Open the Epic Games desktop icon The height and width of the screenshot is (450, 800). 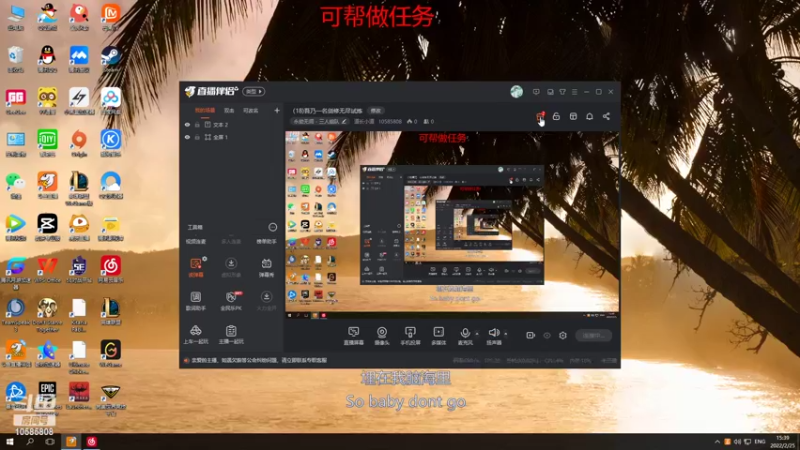tap(47, 395)
